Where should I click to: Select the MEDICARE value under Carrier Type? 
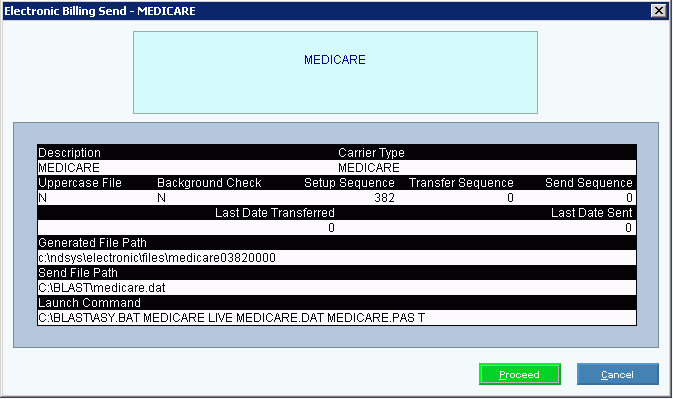[369, 168]
